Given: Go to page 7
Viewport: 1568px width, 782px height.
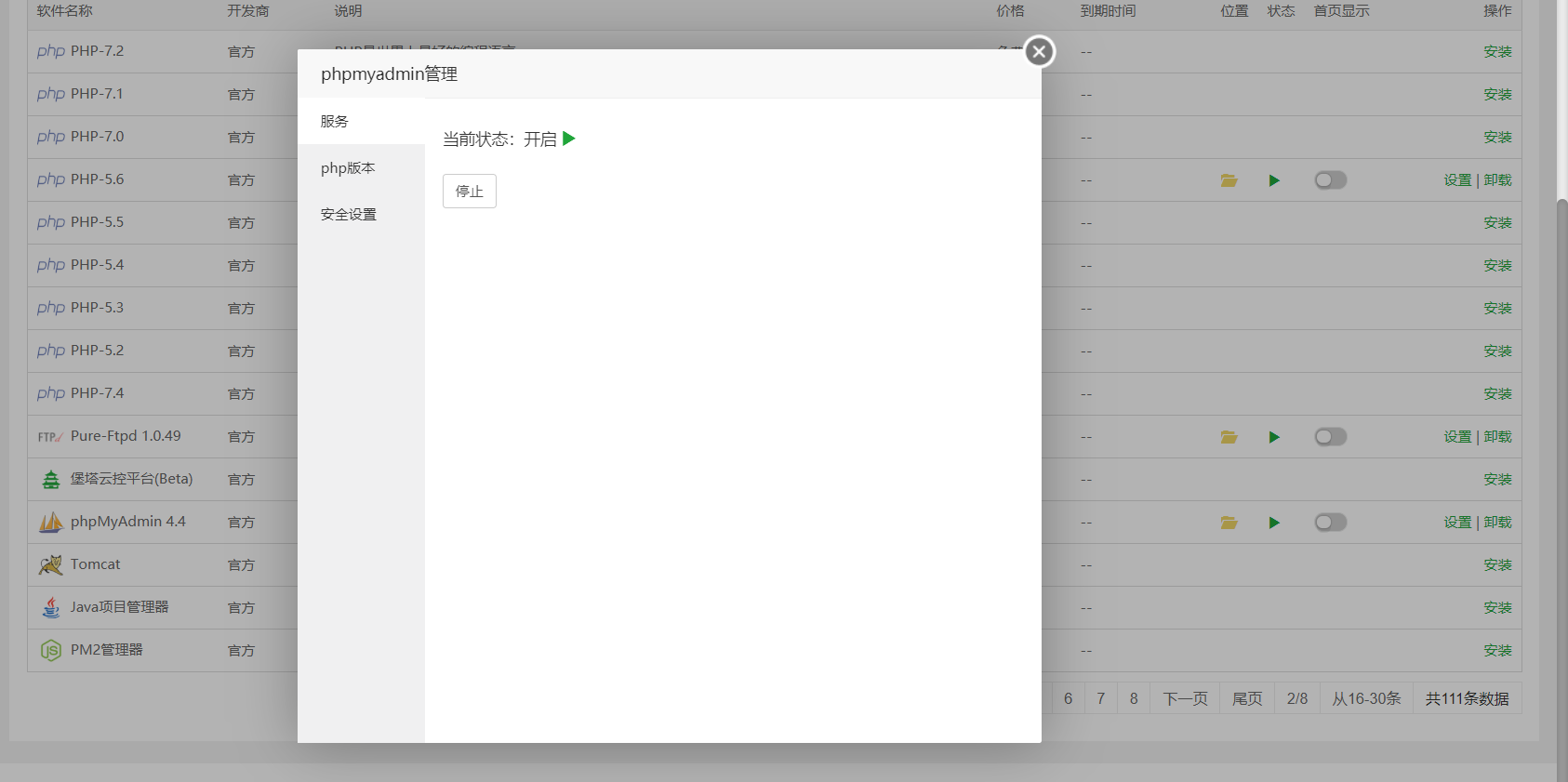Looking at the screenshot, I should pyautogui.click(x=1100, y=698).
